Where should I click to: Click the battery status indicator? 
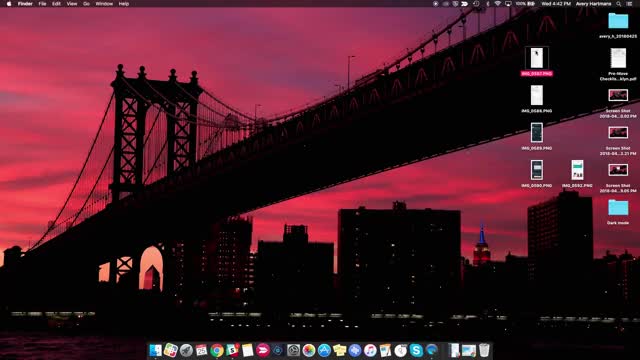pos(525,4)
